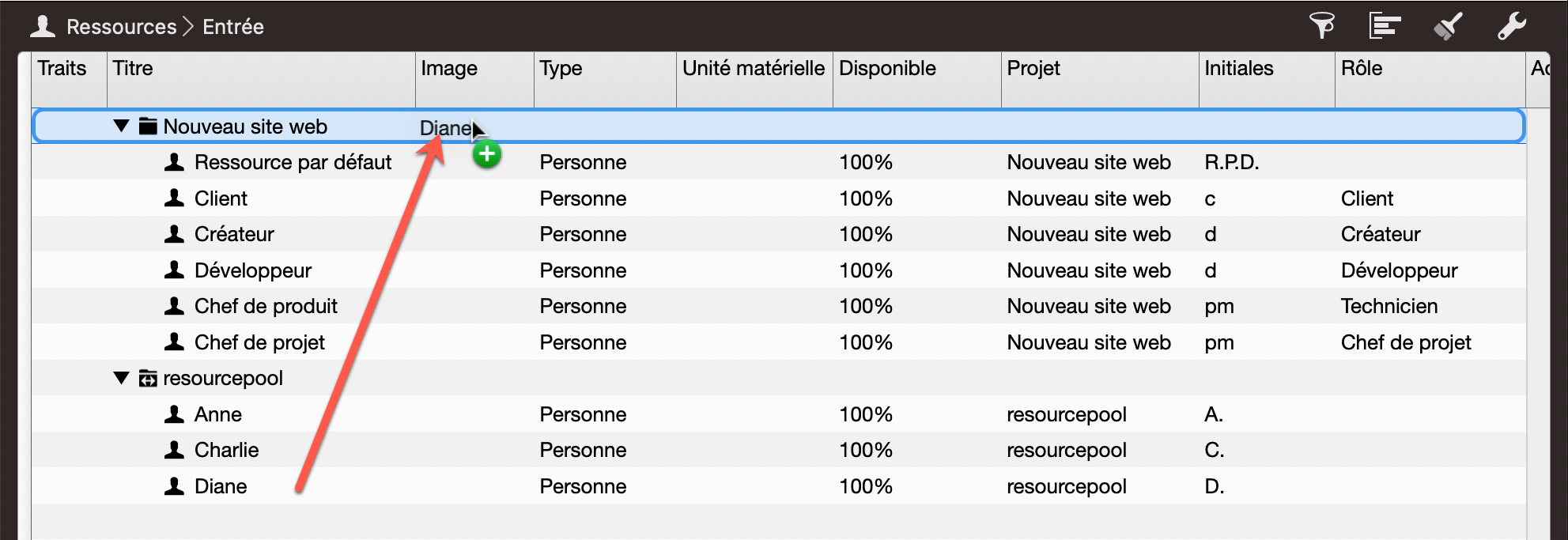Viewport: 1568px width, 540px height.
Task: Click the green plus badge near Diane
Action: [488, 155]
